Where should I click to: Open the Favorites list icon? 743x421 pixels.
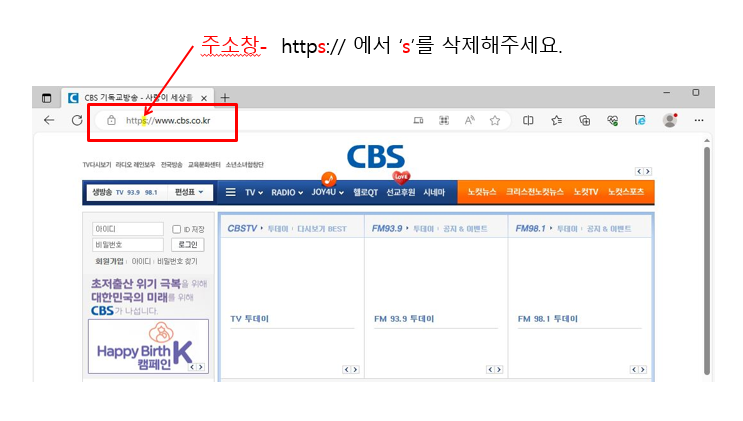pyautogui.click(x=556, y=120)
